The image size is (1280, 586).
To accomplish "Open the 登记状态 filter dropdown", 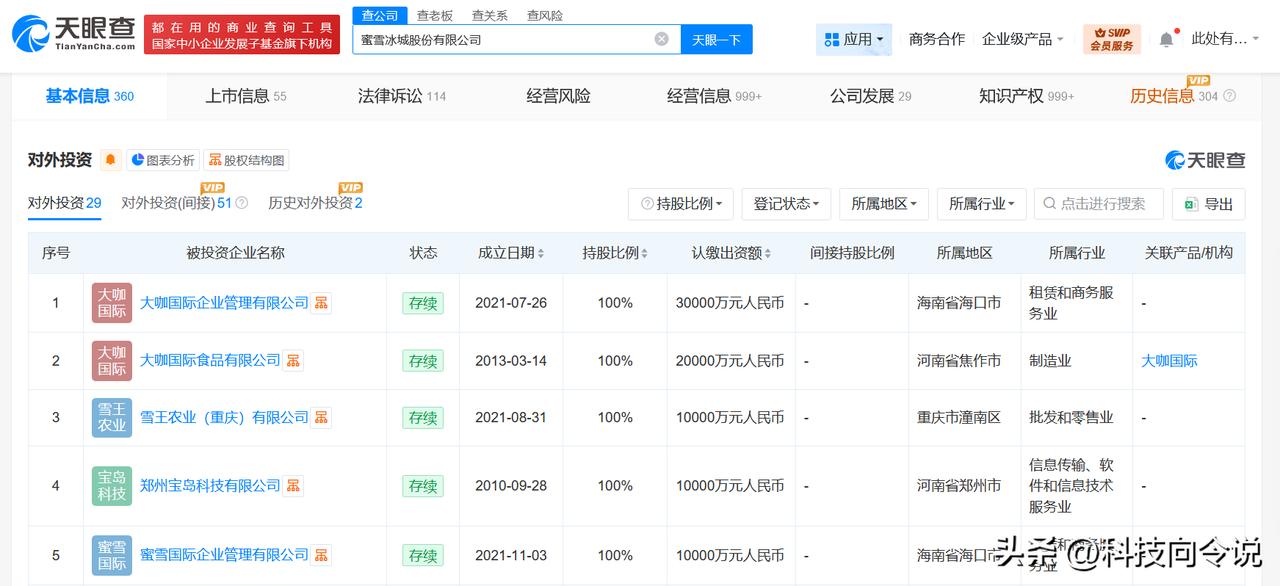I will pos(785,204).
